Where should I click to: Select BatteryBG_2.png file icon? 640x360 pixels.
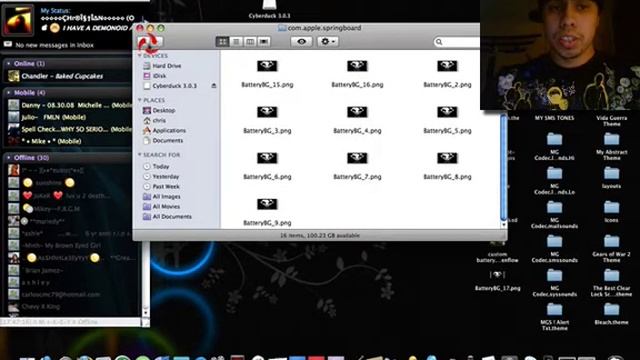point(447,66)
